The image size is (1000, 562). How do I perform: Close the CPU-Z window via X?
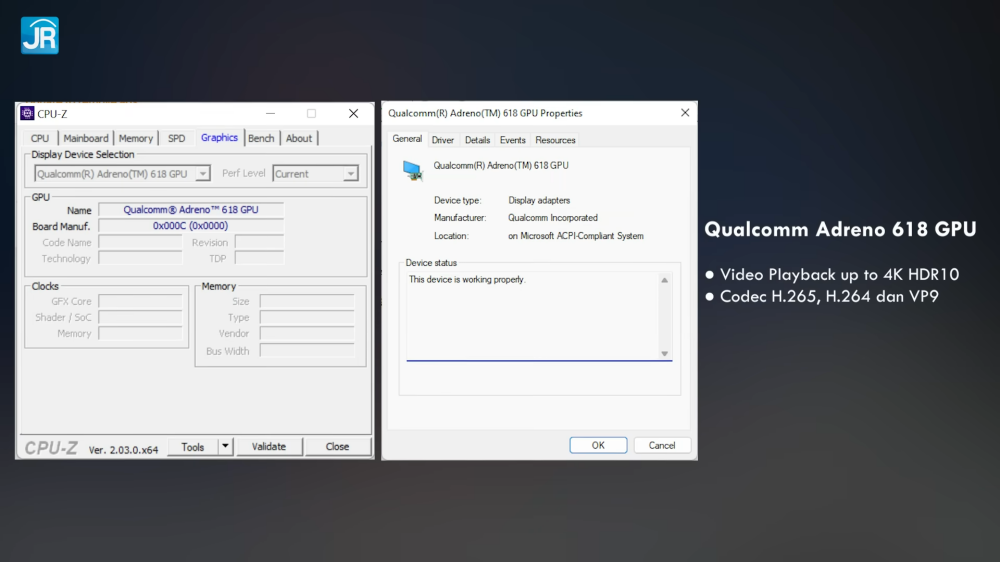(353, 114)
